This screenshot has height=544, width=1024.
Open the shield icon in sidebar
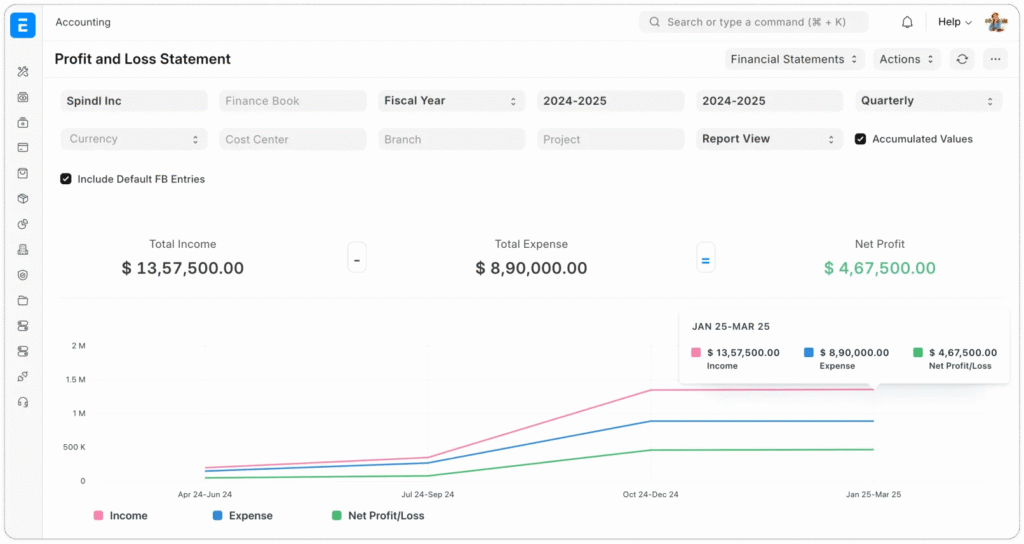point(23,275)
